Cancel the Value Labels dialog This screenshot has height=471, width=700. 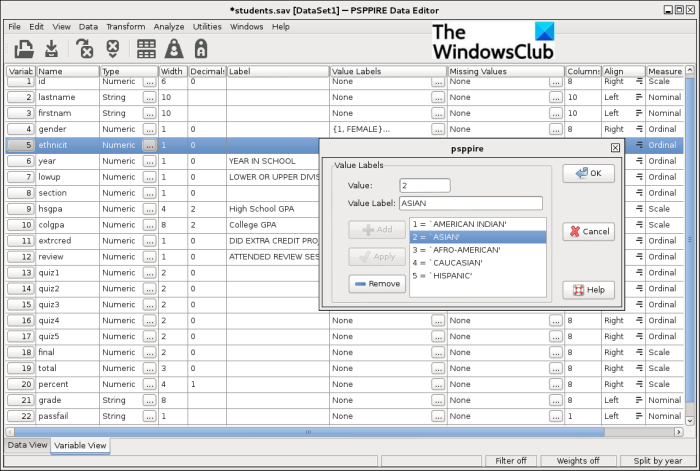pos(588,231)
